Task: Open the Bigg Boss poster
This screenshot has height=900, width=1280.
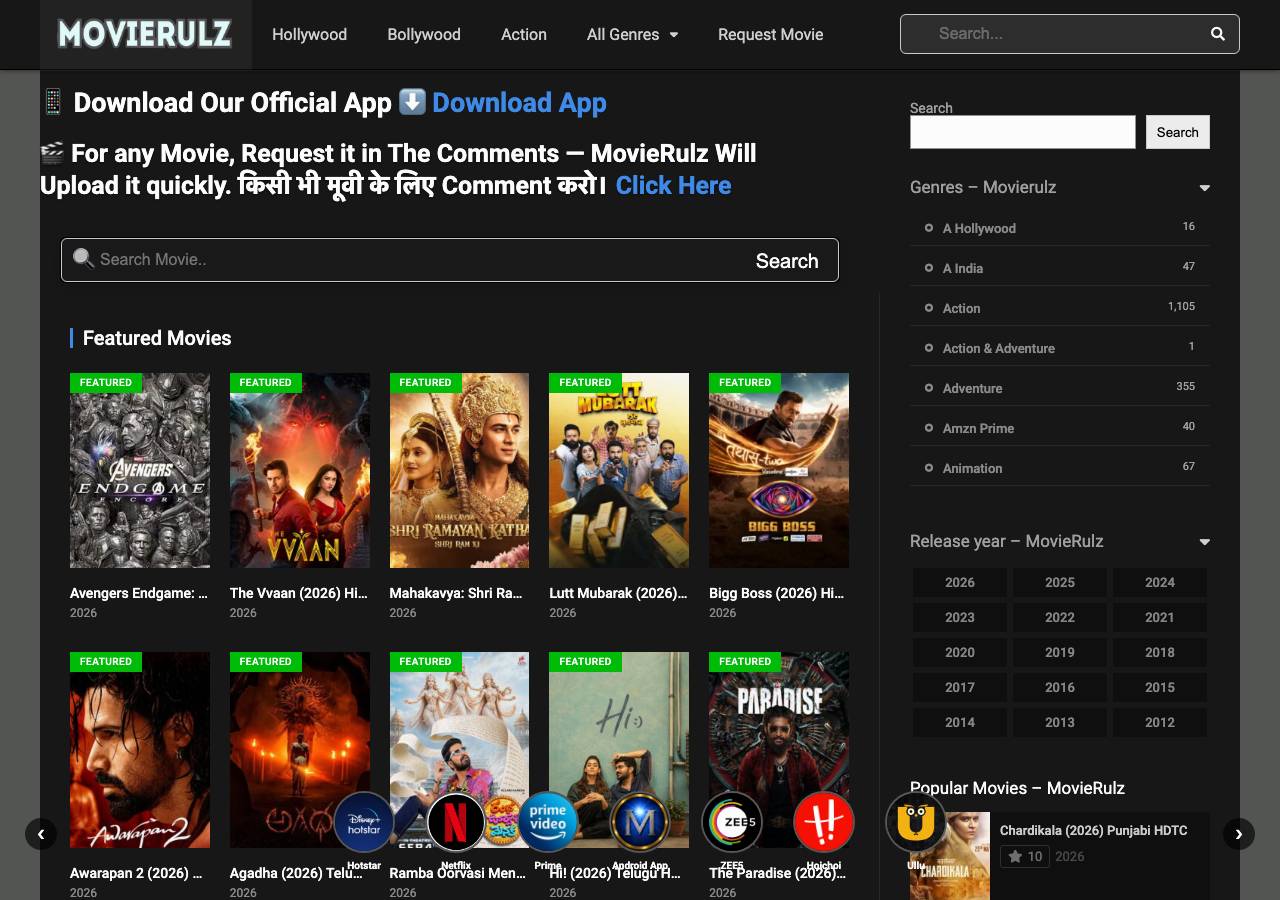Action: [779, 471]
